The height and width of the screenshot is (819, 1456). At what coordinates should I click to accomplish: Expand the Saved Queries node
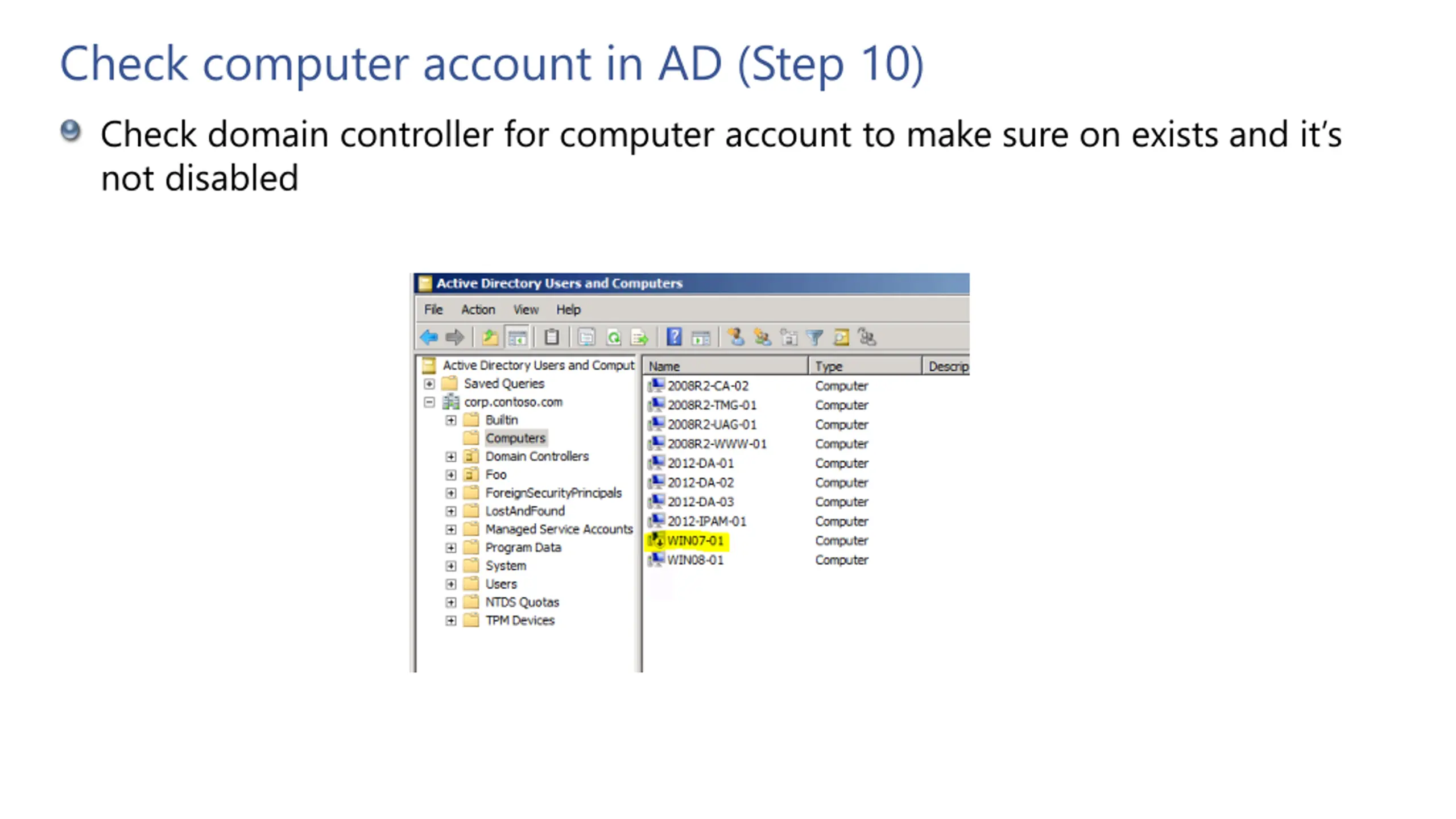pos(429,384)
